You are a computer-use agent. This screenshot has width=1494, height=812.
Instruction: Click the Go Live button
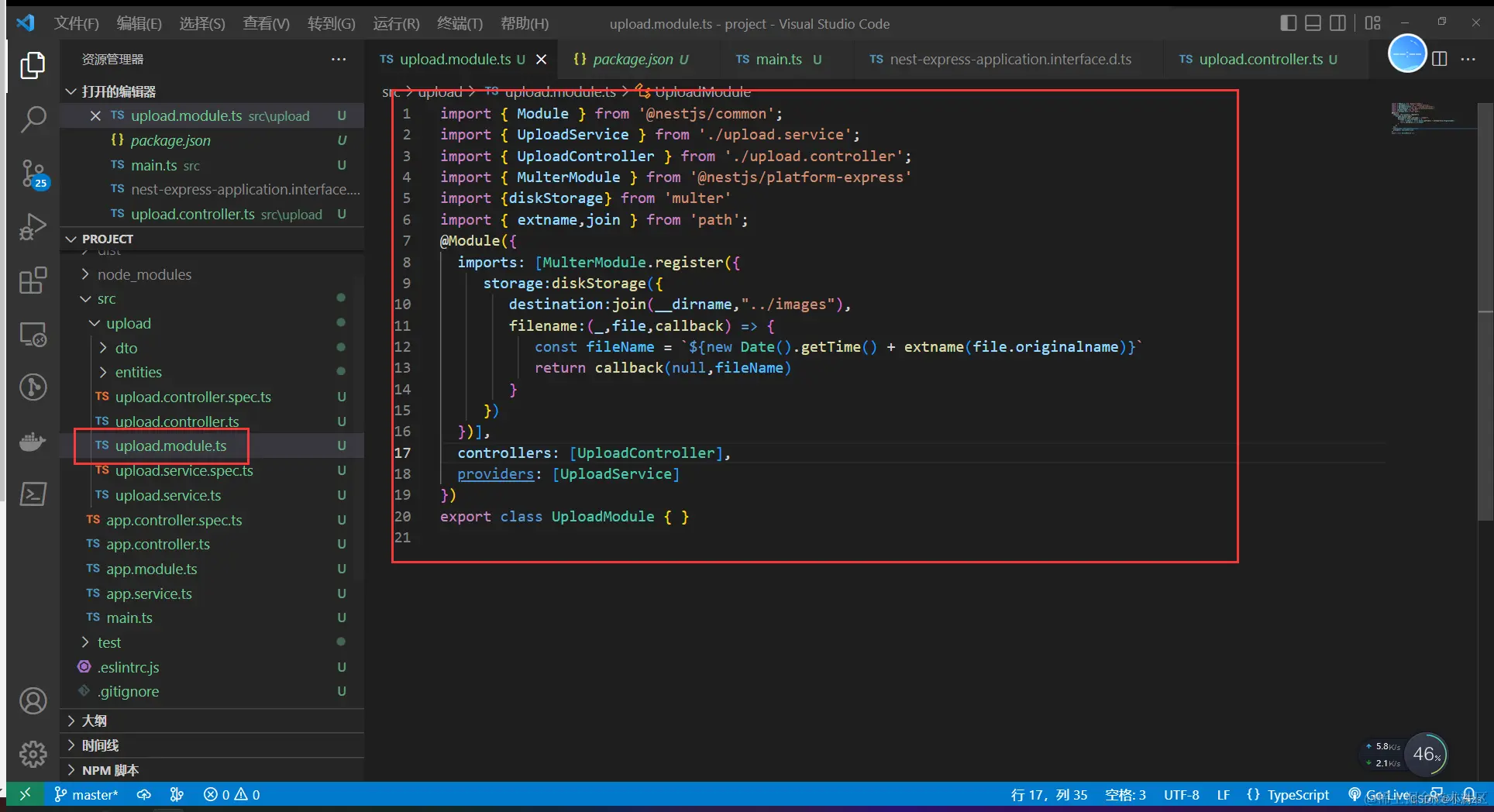[x=1380, y=794]
